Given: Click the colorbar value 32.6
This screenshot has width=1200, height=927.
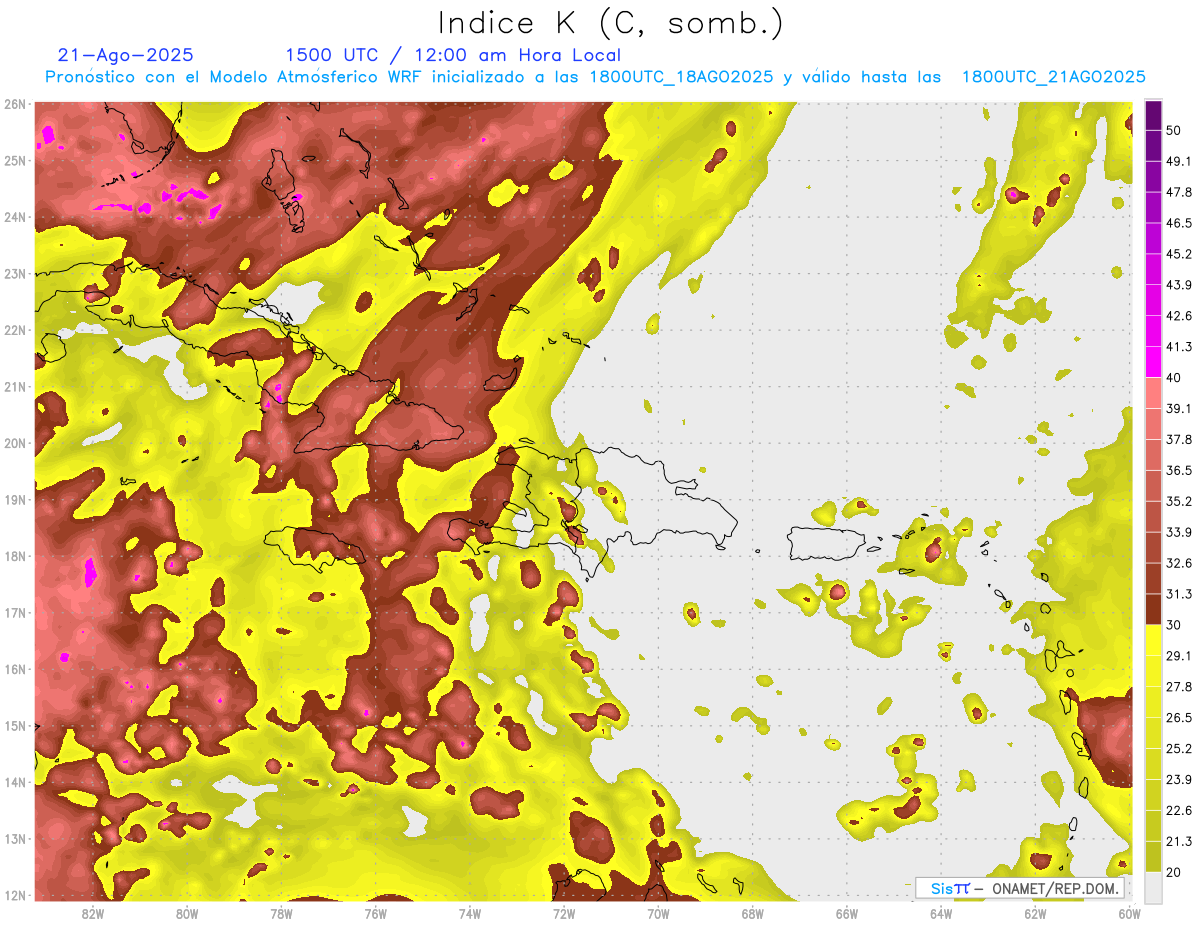Looking at the screenshot, I should coord(1179,563).
